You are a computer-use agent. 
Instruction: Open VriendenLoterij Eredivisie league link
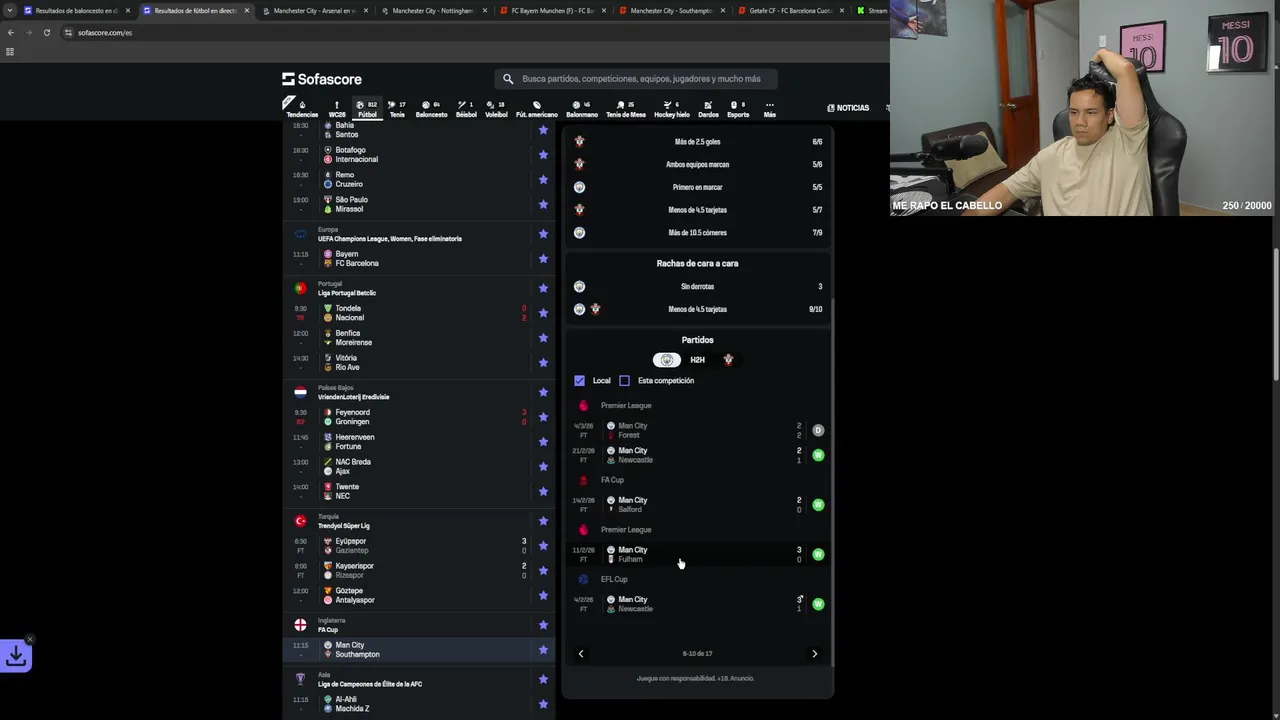354,397
